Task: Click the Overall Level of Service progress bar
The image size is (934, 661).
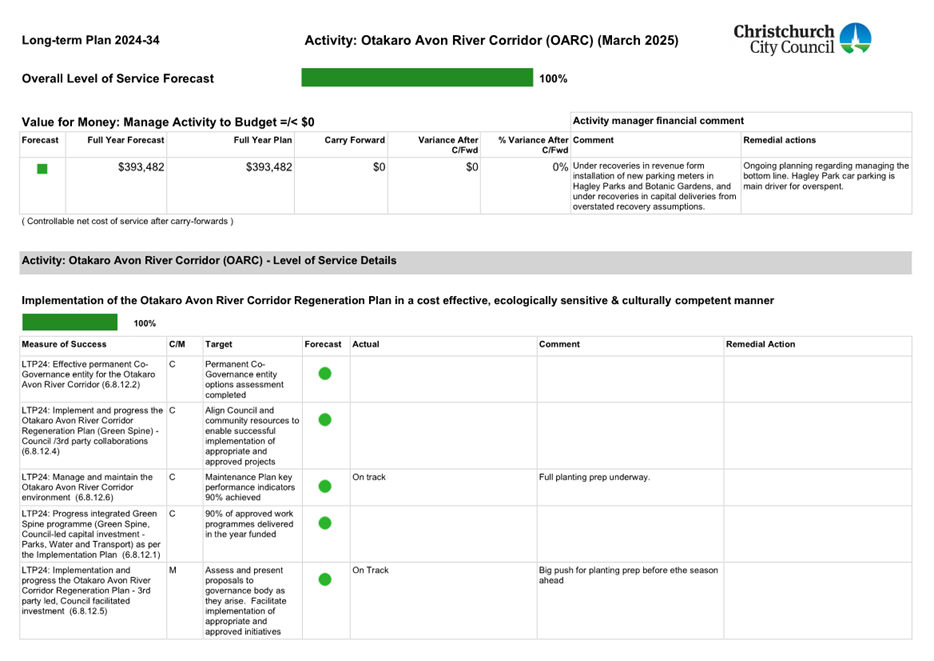Action: point(417,77)
